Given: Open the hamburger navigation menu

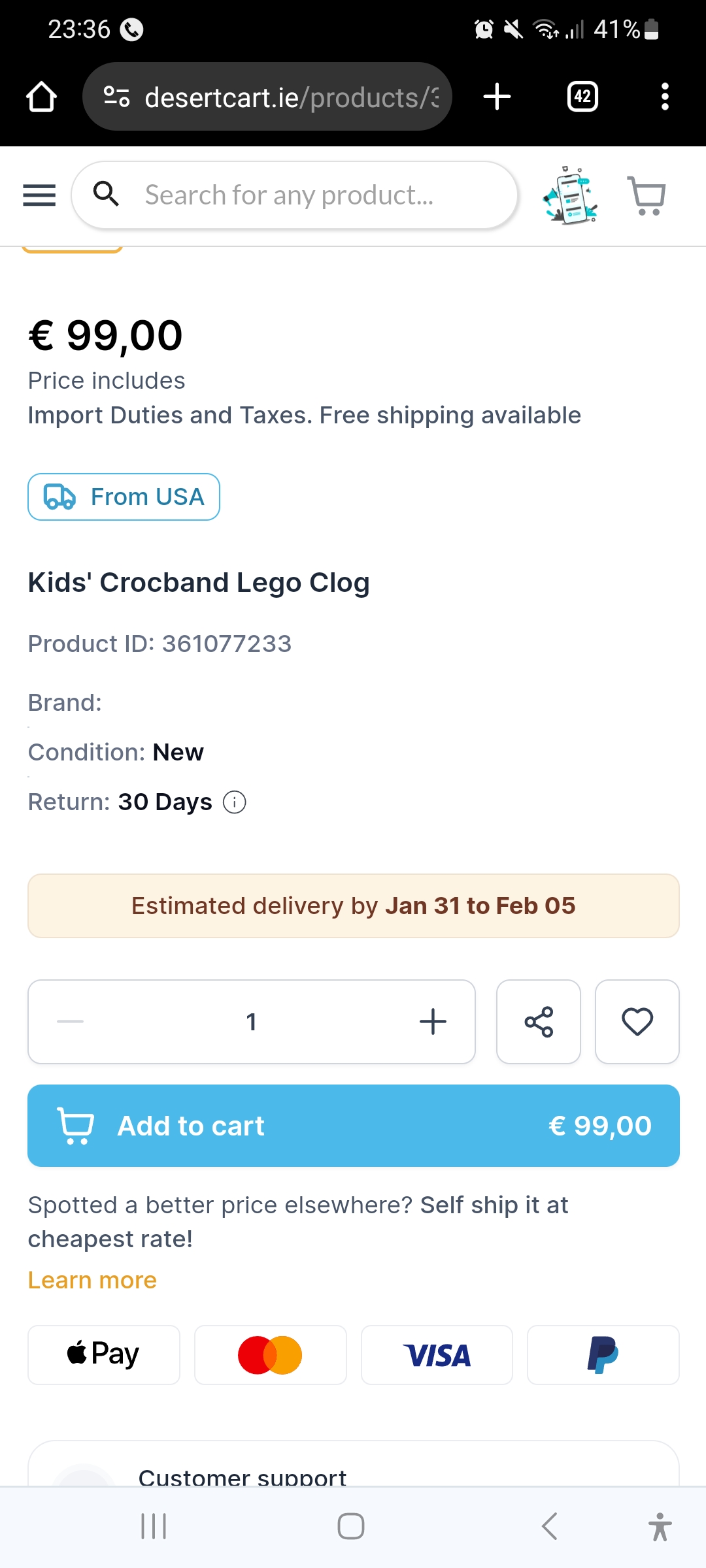Looking at the screenshot, I should pyautogui.click(x=39, y=195).
